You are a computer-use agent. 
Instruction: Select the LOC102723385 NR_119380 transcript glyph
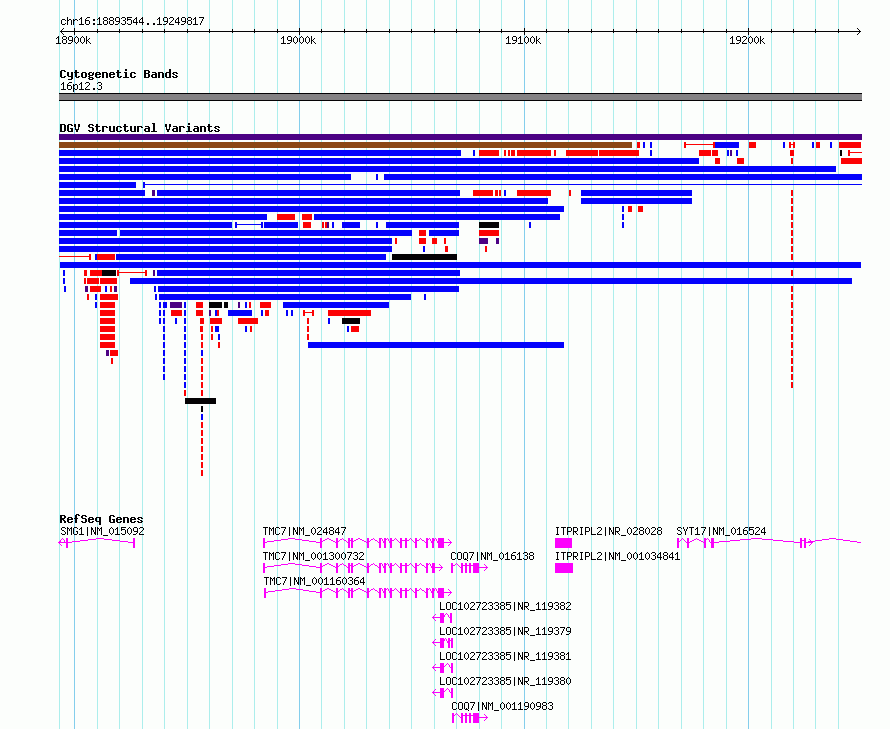coord(443,693)
